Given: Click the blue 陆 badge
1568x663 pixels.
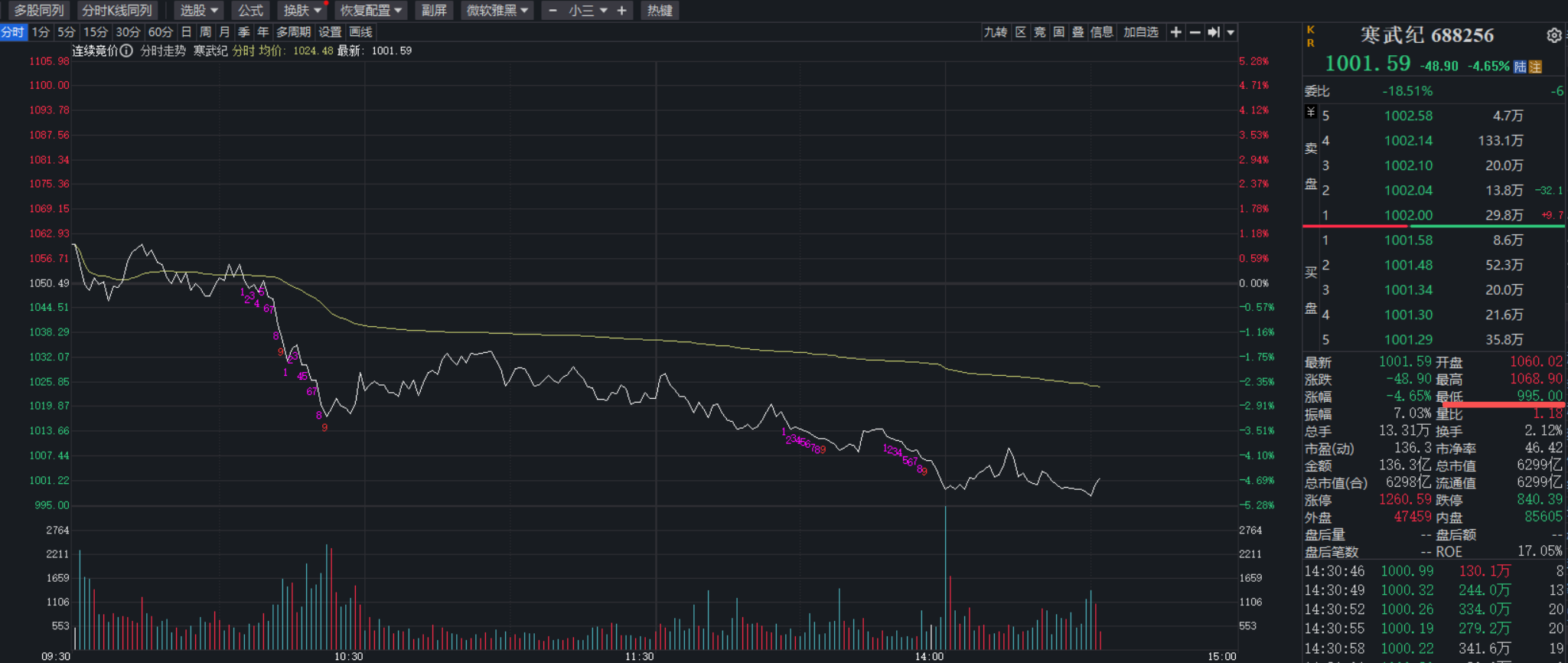Looking at the screenshot, I should coord(1520,67).
